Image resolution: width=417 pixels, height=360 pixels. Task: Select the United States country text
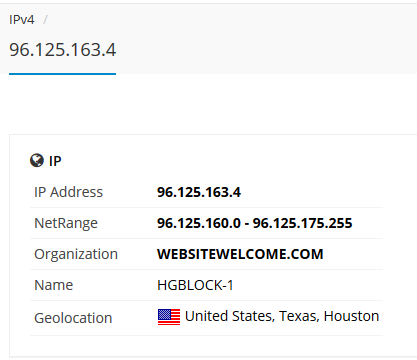click(230, 316)
